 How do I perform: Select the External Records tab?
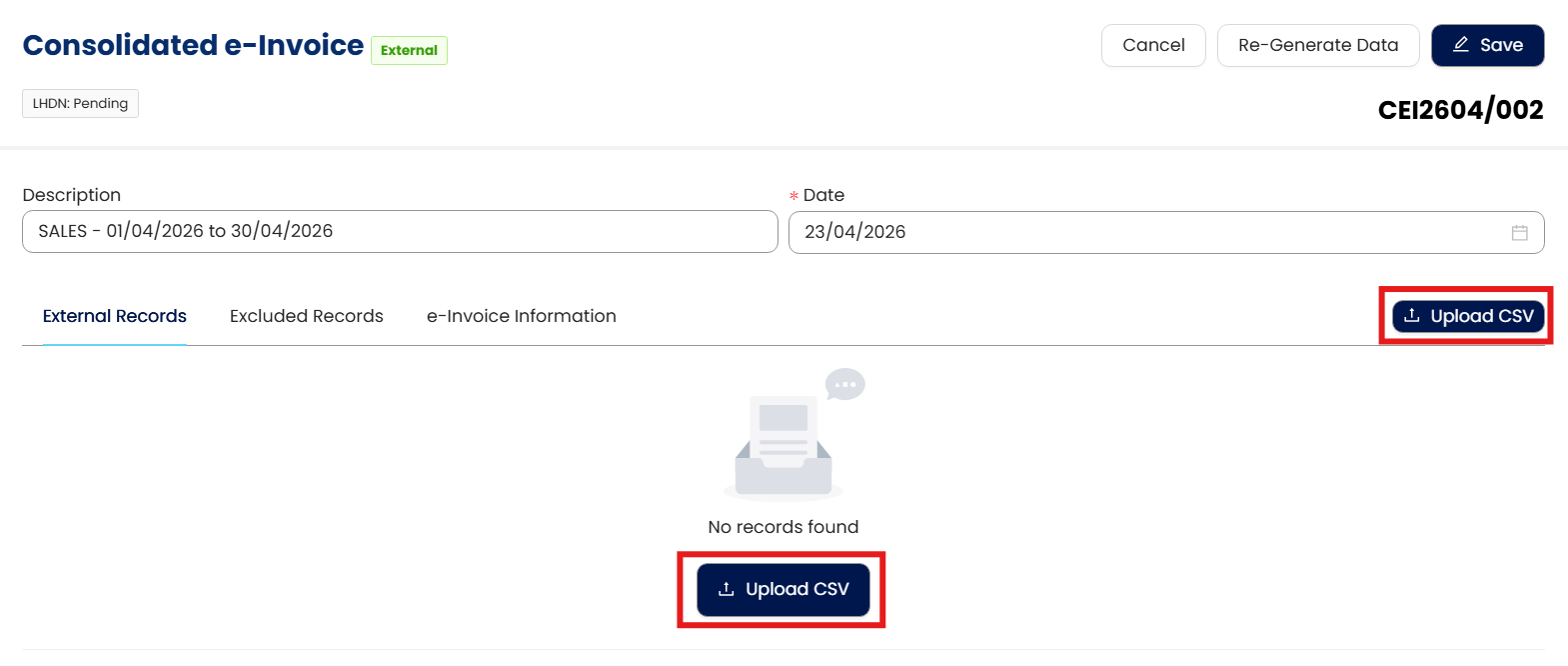[114, 316]
